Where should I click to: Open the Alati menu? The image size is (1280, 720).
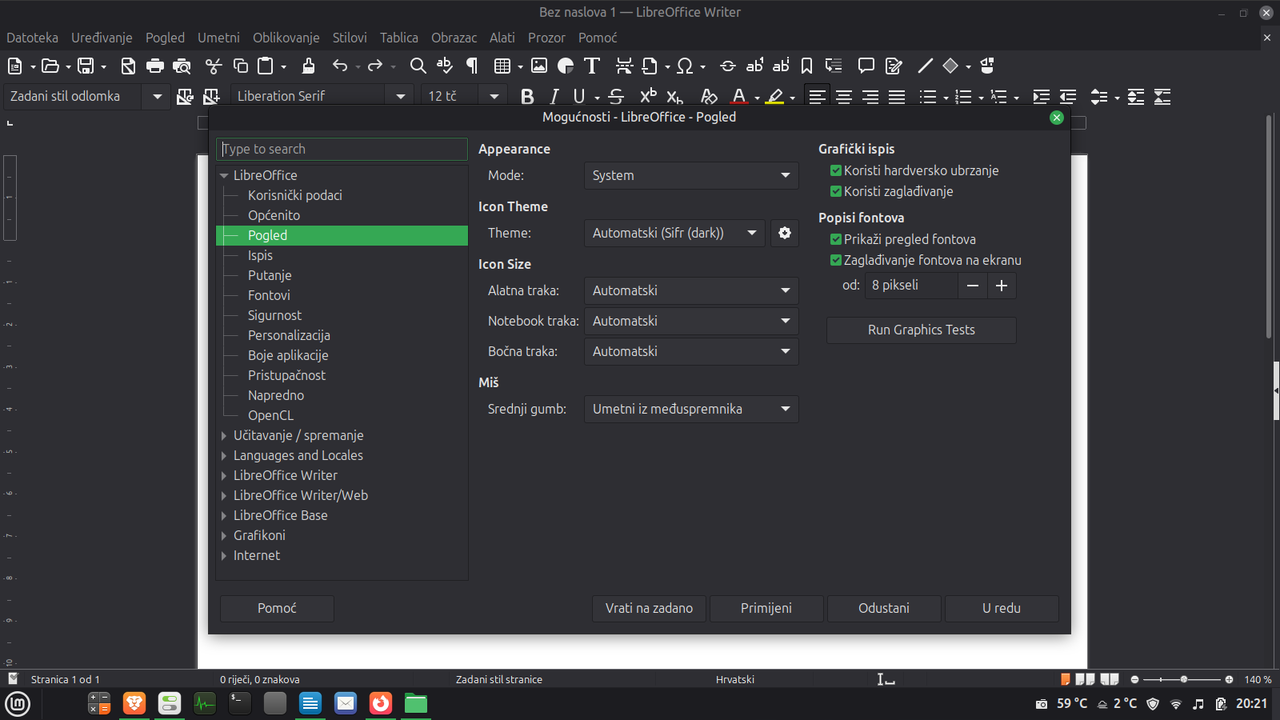(502, 37)
